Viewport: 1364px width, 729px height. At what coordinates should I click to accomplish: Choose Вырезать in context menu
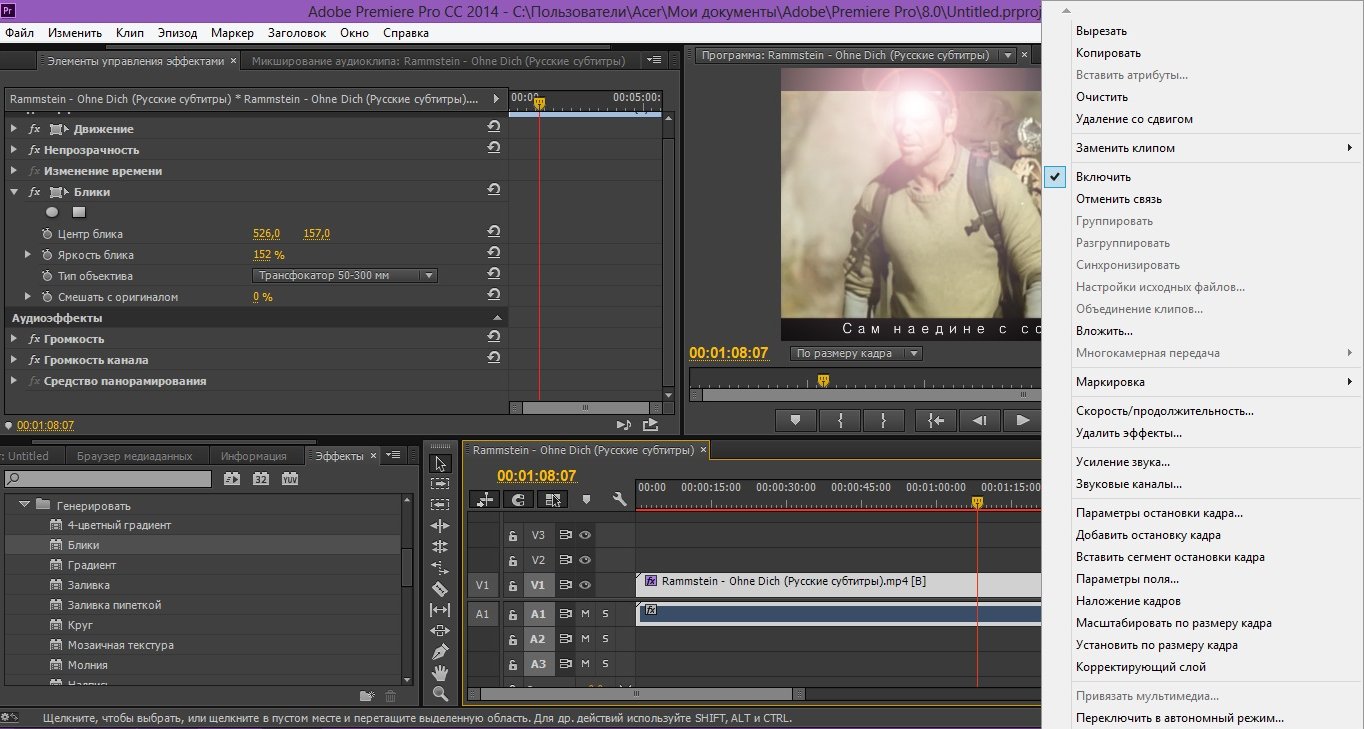coord(1101,31)
